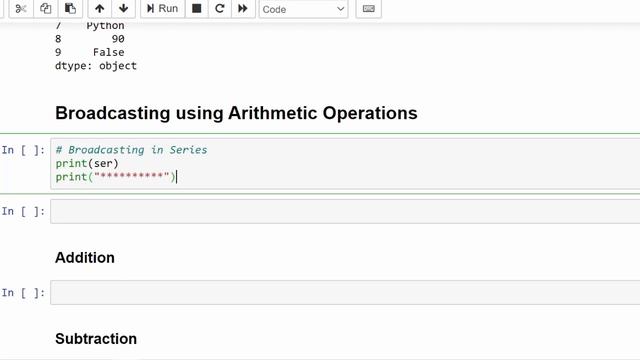
Task: Select the Broadcasting using Arithmetic Operations heading
Action: [x=236, y=113]
